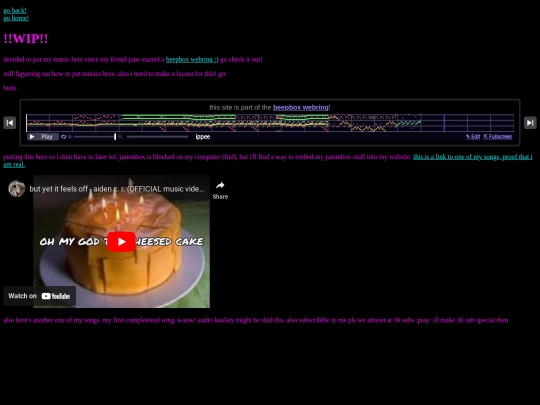Click the song pattern timeline visualization

tap(270, 123)
